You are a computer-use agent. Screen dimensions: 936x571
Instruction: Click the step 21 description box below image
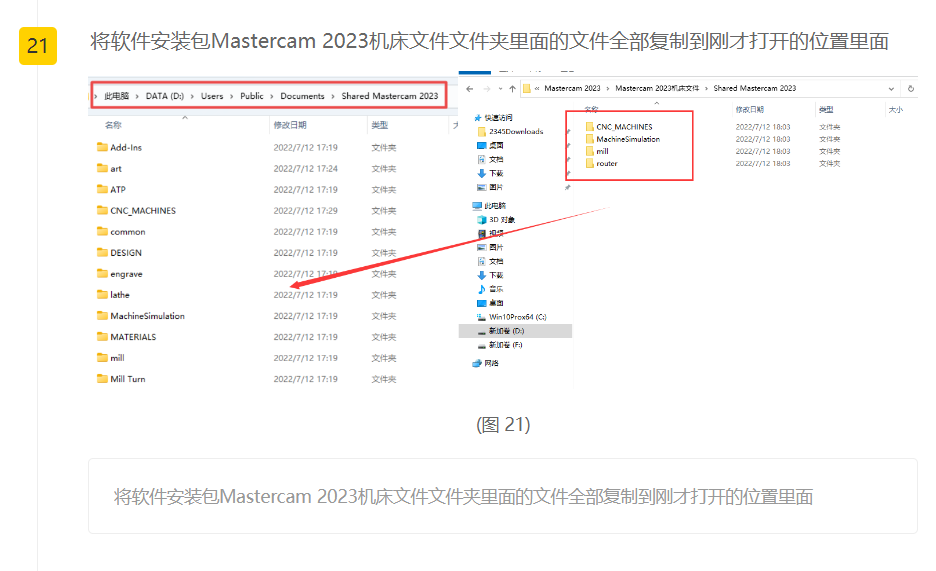coord(503,496)
